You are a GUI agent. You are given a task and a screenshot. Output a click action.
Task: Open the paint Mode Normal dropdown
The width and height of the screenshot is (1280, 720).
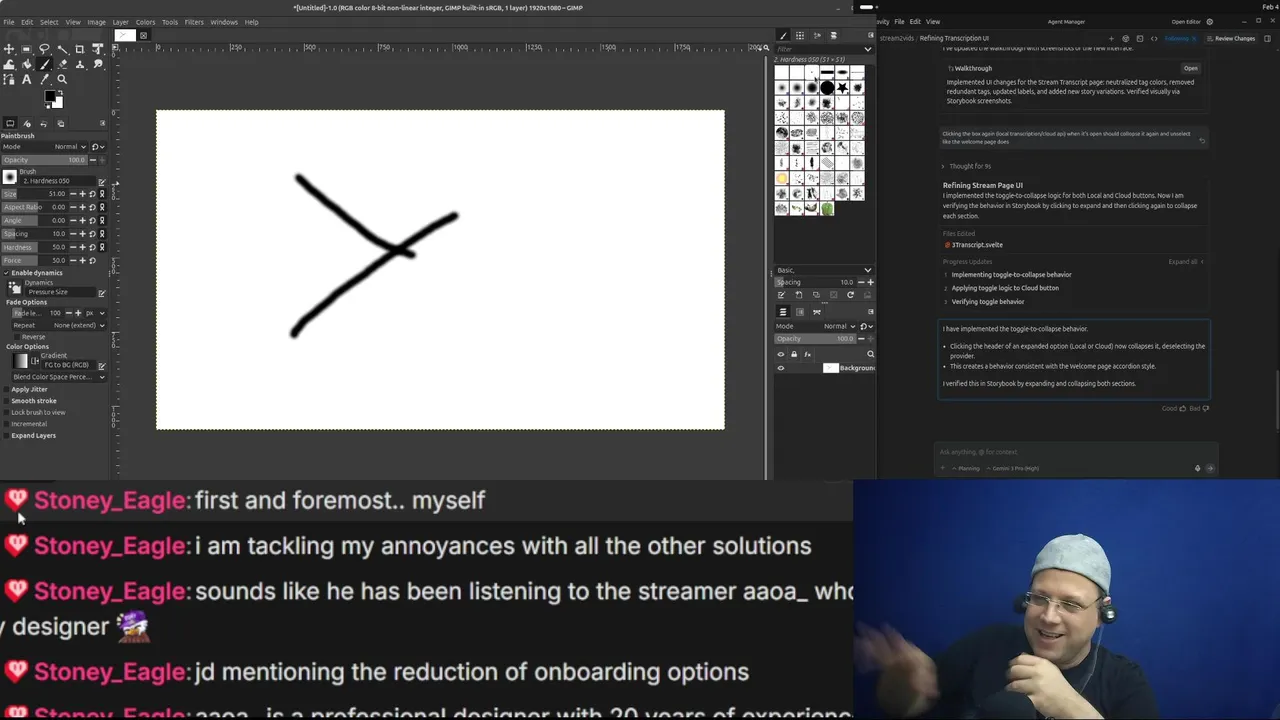pyautogui.click(x=44, y=147)
